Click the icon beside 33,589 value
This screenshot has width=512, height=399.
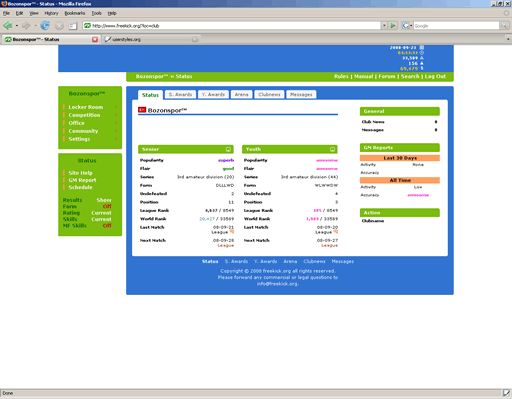[422, 58]
